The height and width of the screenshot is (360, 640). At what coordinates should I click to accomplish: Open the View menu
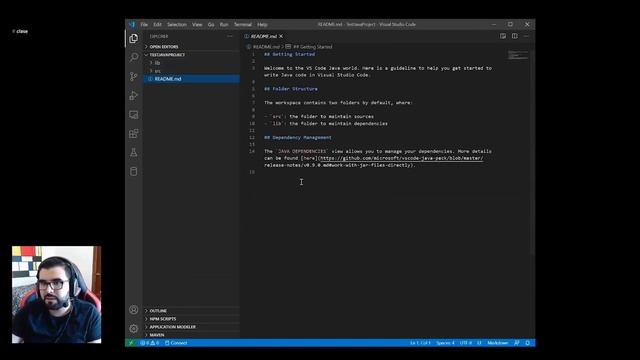click(197, 24)
